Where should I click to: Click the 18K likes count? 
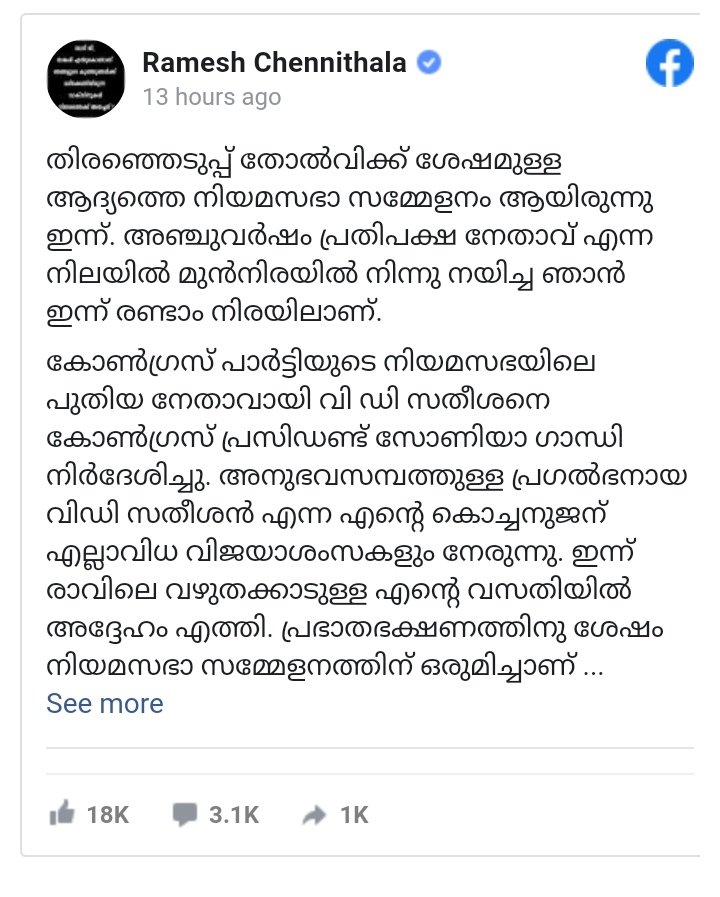[x=108, y=815]
